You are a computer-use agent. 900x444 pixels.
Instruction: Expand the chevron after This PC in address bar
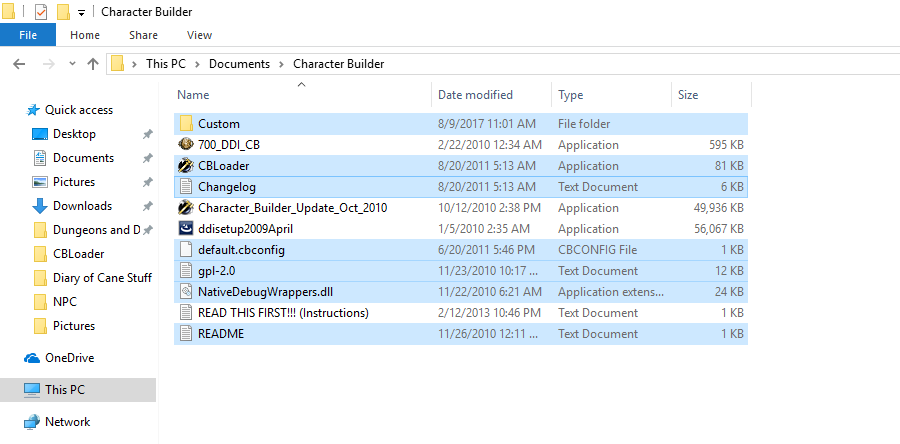click(x=197, y=64)
